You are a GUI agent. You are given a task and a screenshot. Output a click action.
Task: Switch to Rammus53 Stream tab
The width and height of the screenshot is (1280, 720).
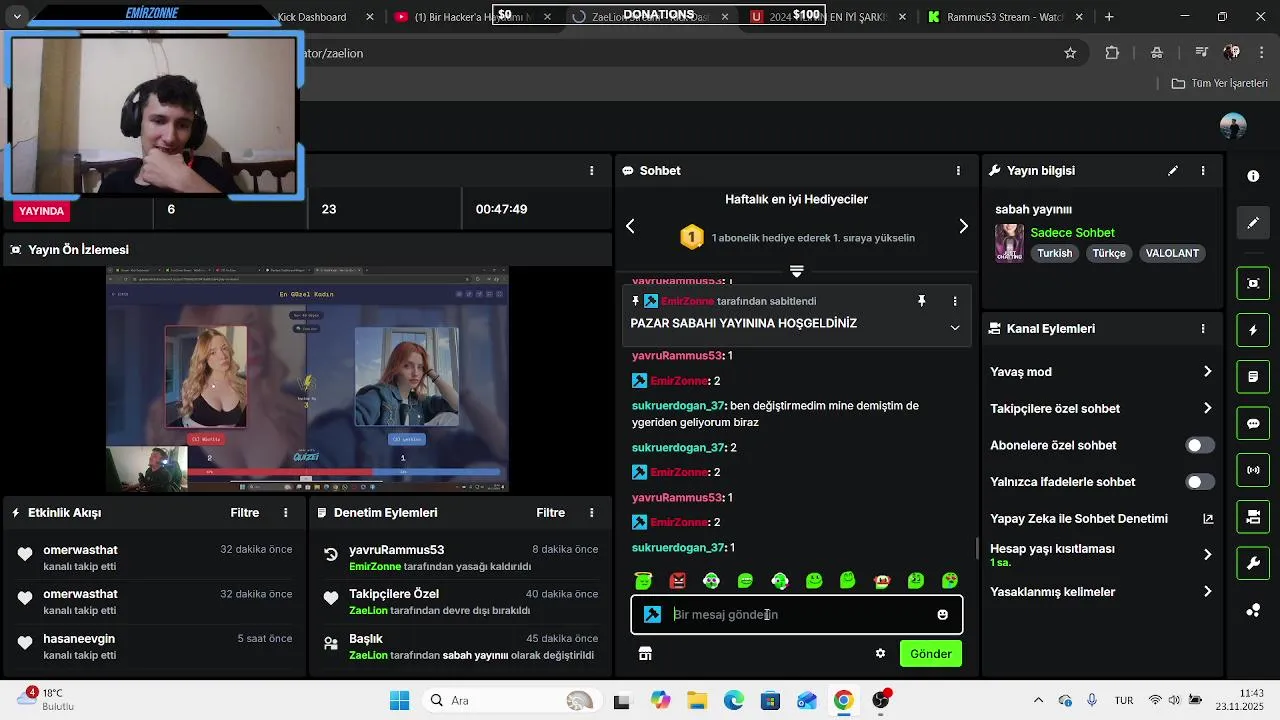(1005, 17)
